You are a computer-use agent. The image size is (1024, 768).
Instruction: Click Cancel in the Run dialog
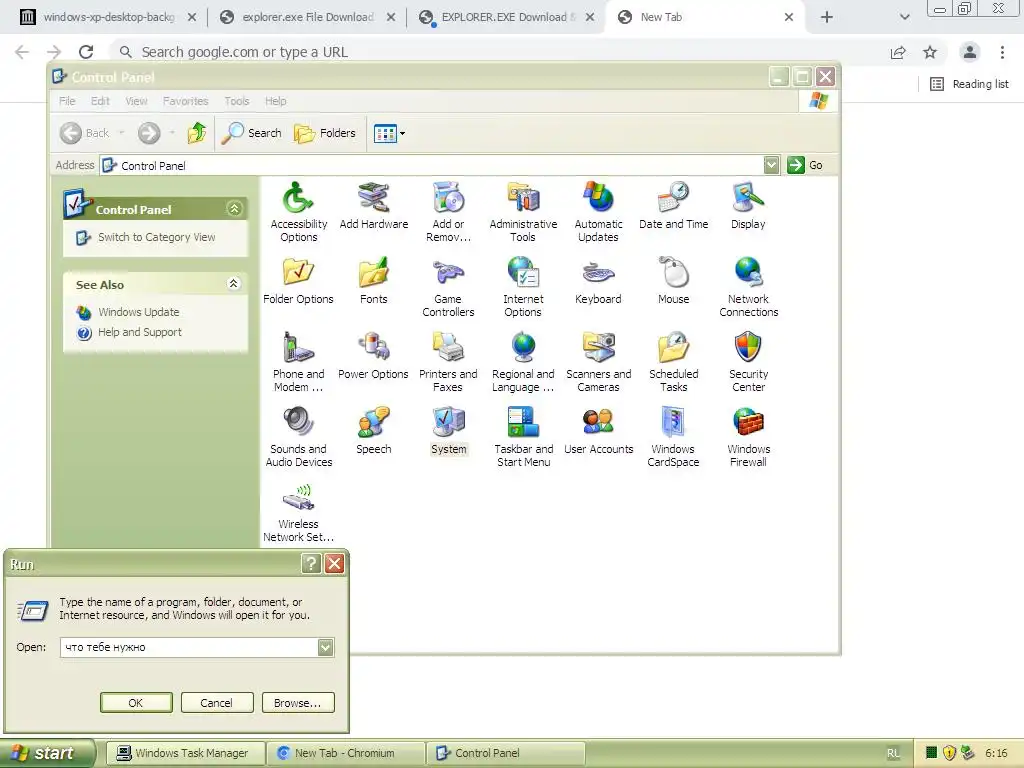217,703
